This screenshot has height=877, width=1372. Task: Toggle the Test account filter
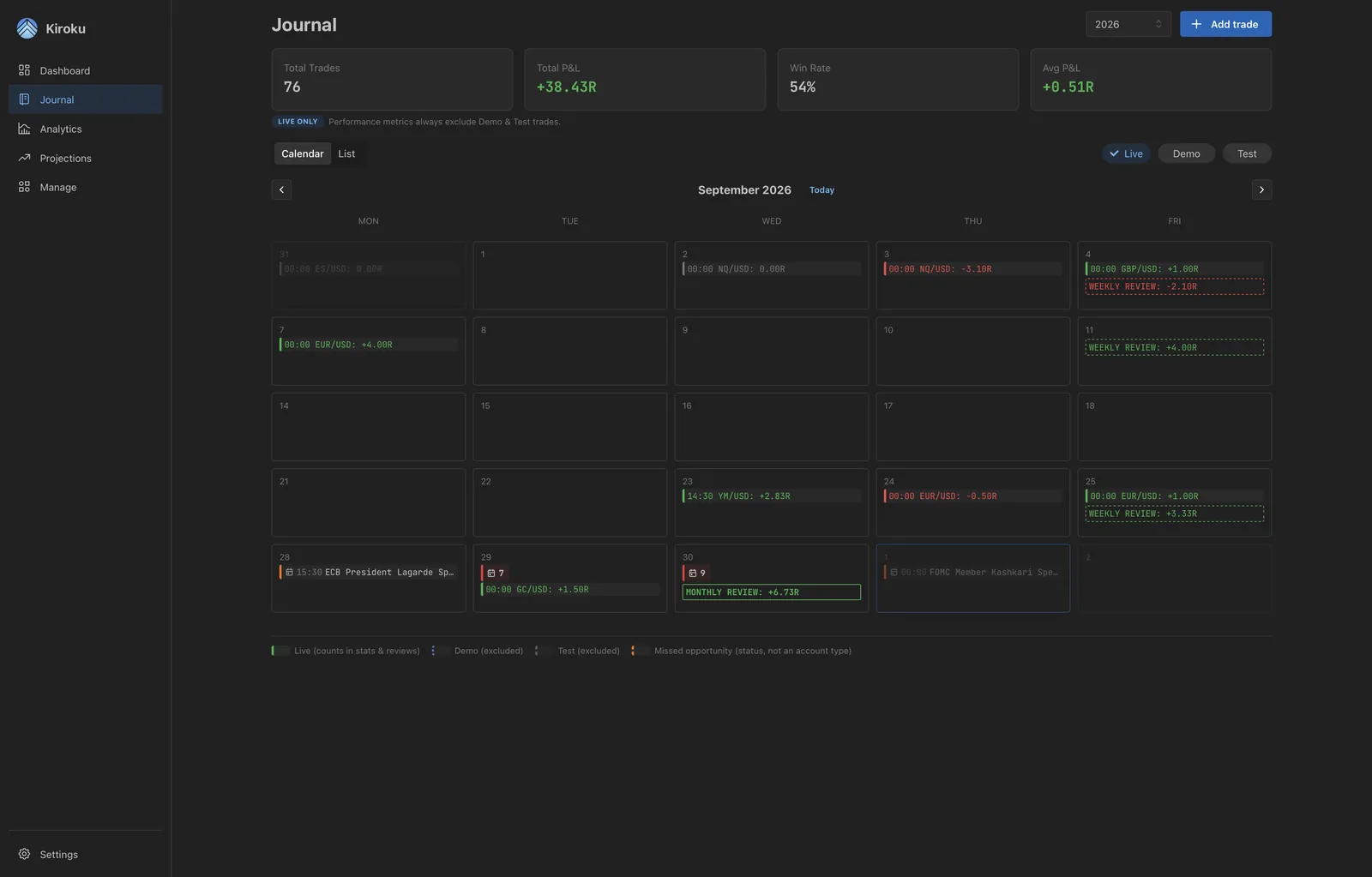[1247, 153]
